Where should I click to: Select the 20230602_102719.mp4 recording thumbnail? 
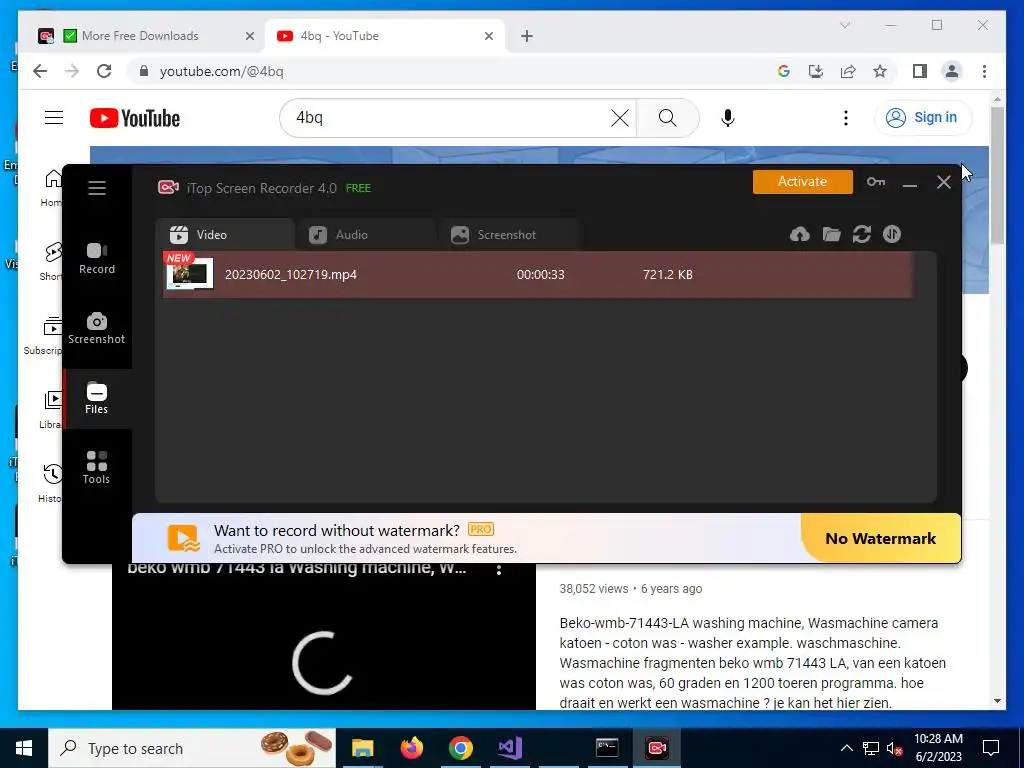(189, 274)
